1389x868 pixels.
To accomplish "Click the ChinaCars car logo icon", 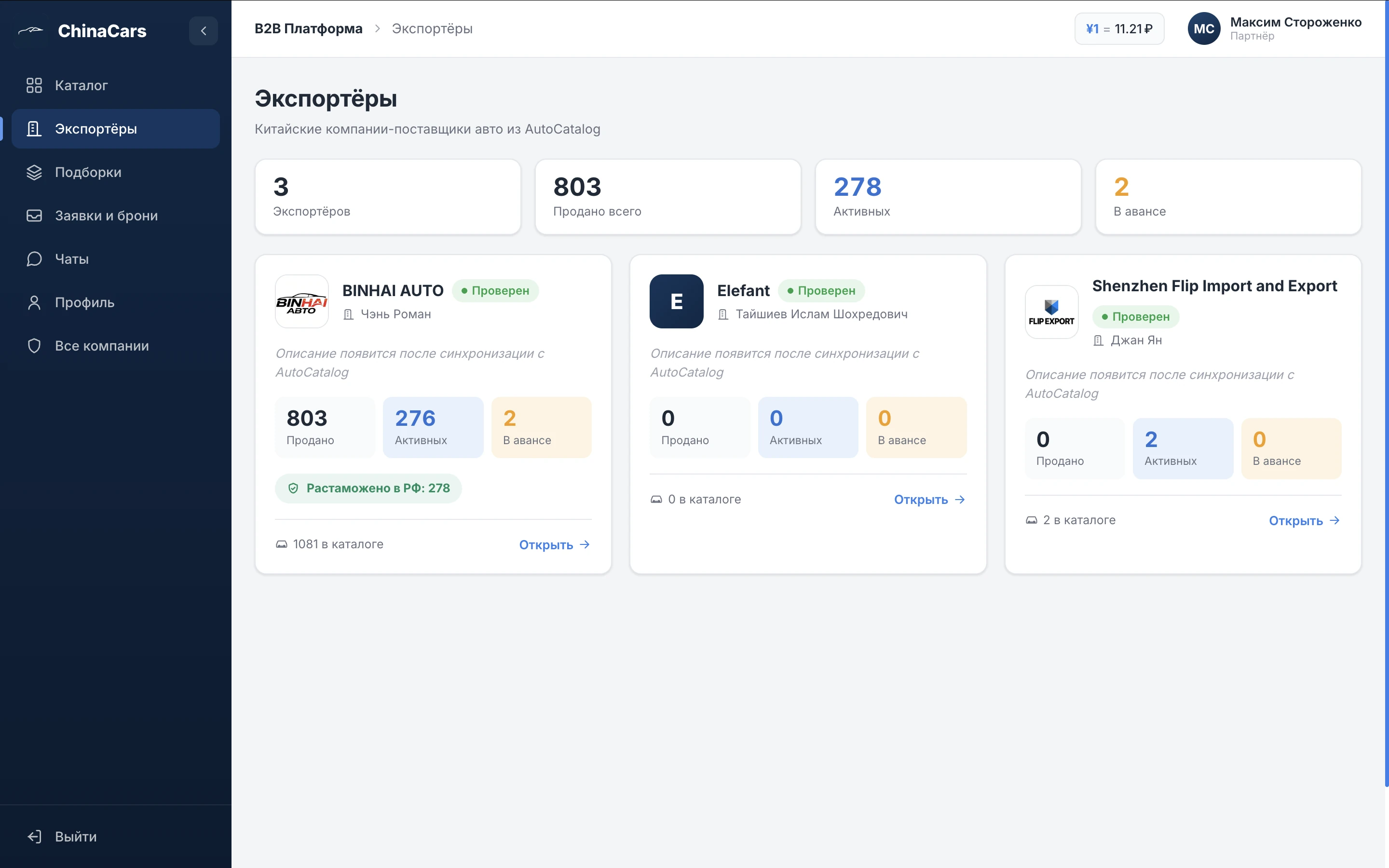I will (x=31, y=31).
